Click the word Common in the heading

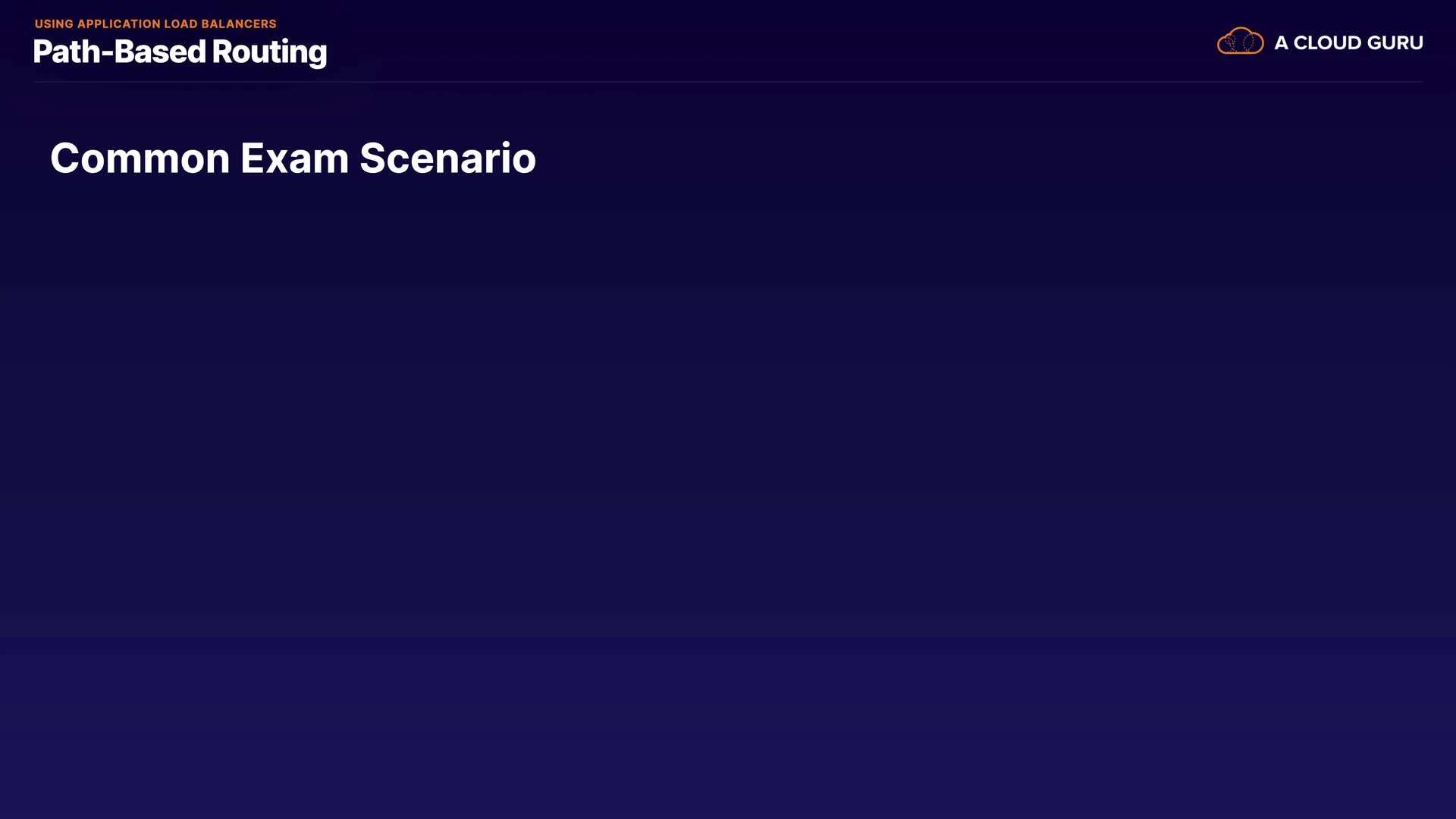[x=140, y=158]
